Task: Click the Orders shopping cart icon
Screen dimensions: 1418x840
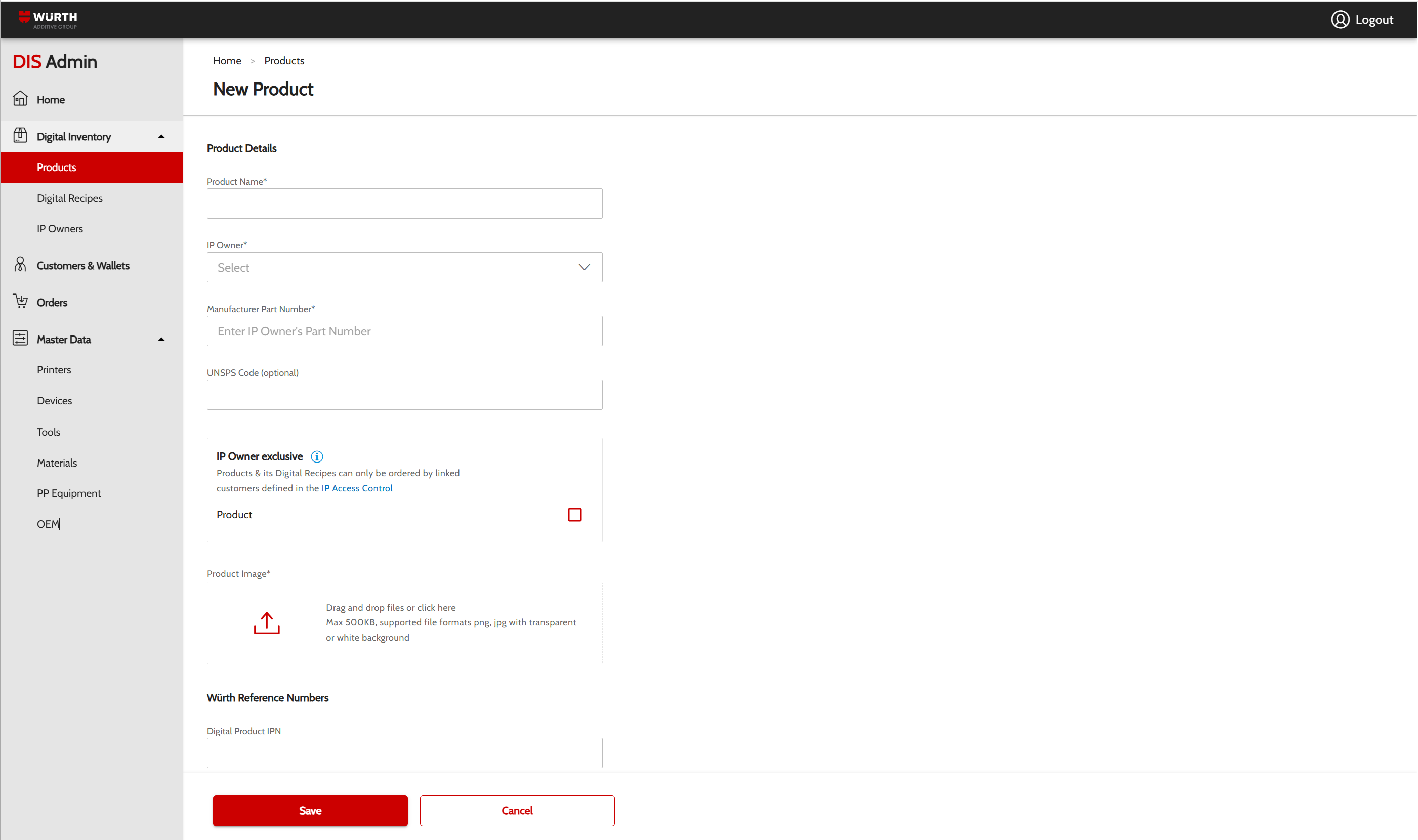Action: tap(20, 302)
